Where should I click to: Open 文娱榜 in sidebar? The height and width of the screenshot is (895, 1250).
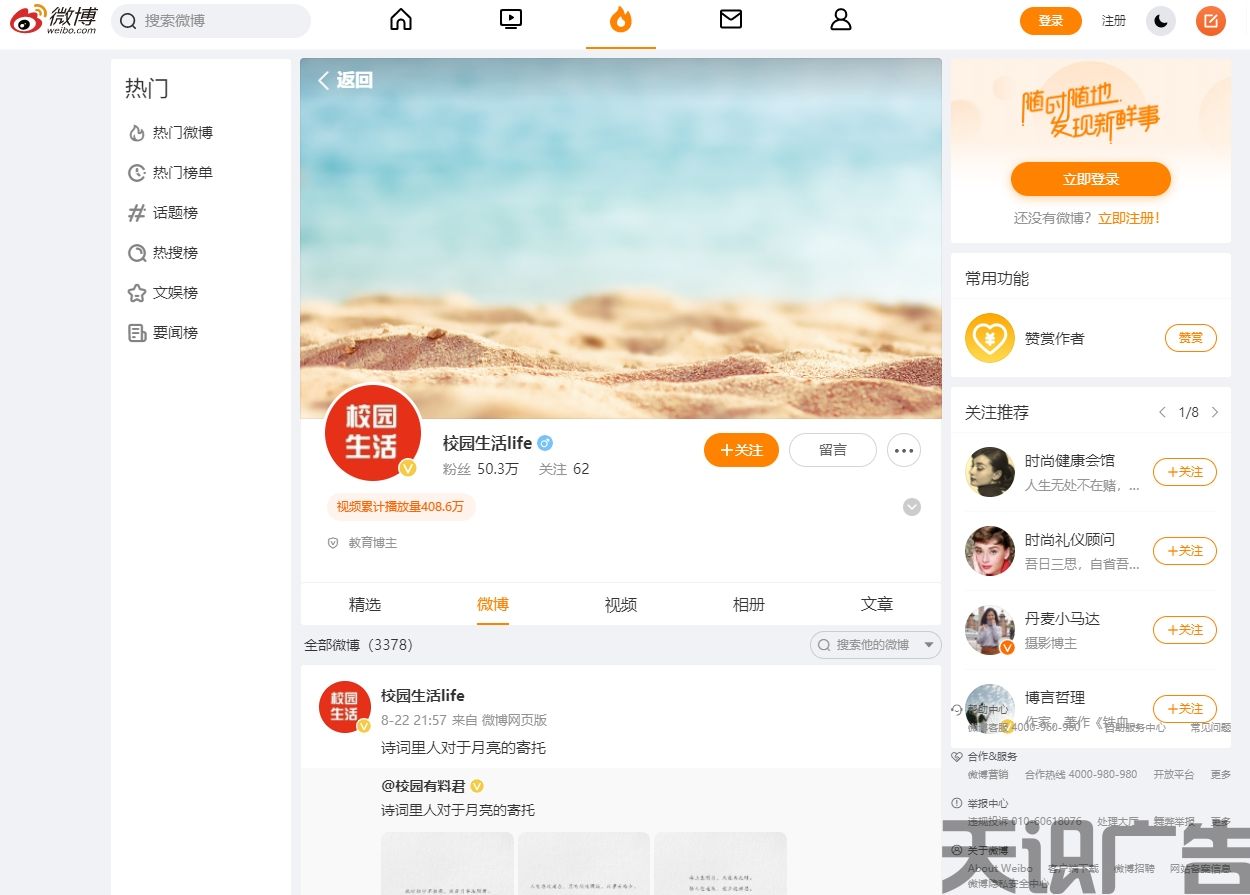pos(163,293)
